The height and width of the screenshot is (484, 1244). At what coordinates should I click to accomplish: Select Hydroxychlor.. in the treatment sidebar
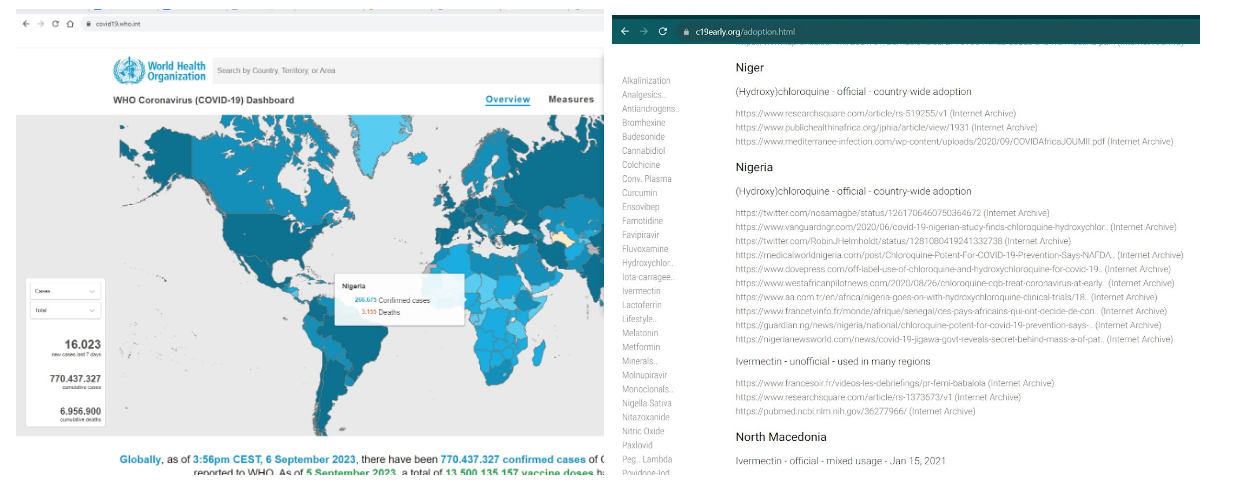tap(648, 263)
